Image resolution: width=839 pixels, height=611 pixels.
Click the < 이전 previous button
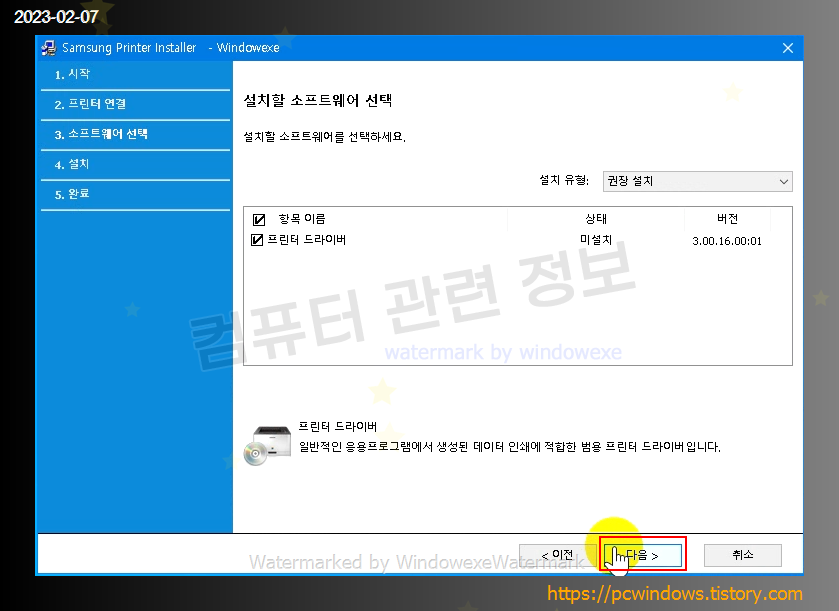click(x=557, y=555)
